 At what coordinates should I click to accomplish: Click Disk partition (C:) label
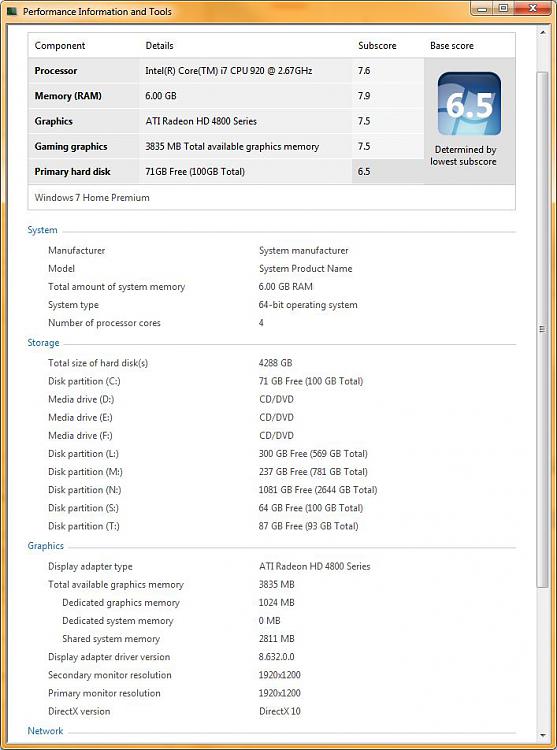[84, 381]
